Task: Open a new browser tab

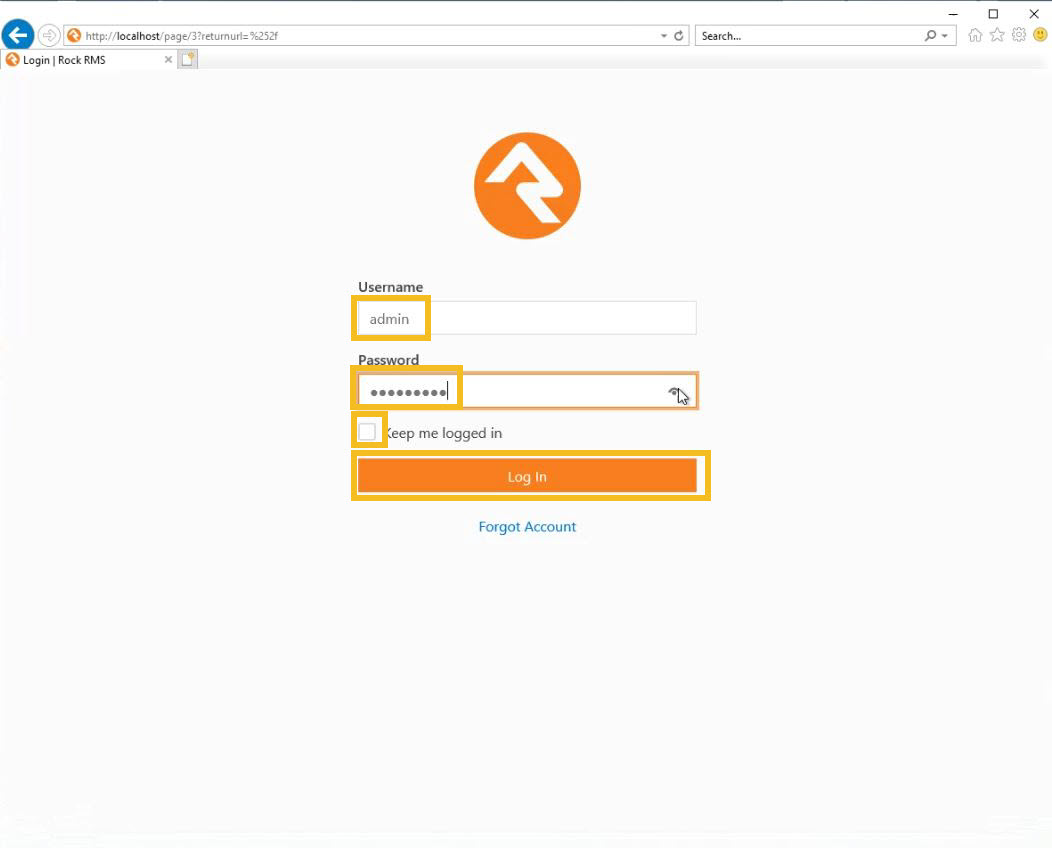Action: (x=188, y=59)
